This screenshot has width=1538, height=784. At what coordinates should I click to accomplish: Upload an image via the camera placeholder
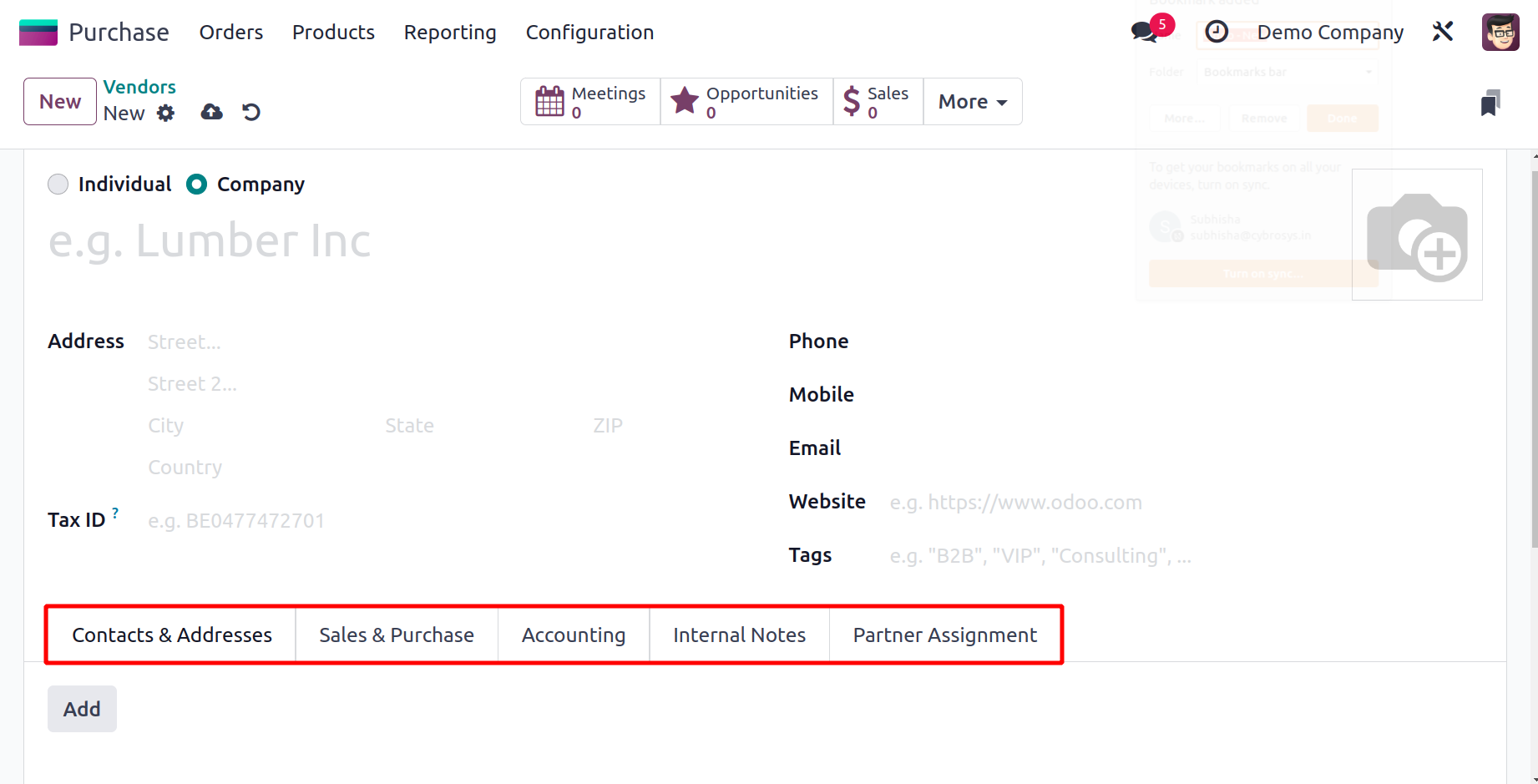click(x=1417, y=235)
